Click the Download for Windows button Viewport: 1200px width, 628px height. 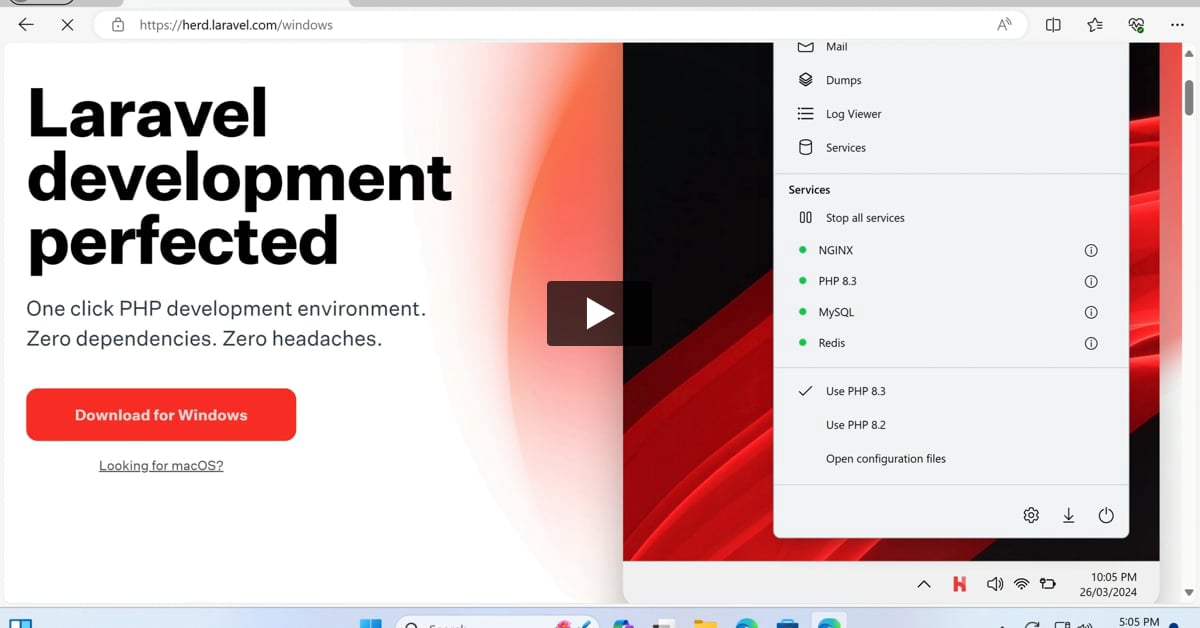pos(161,415)
